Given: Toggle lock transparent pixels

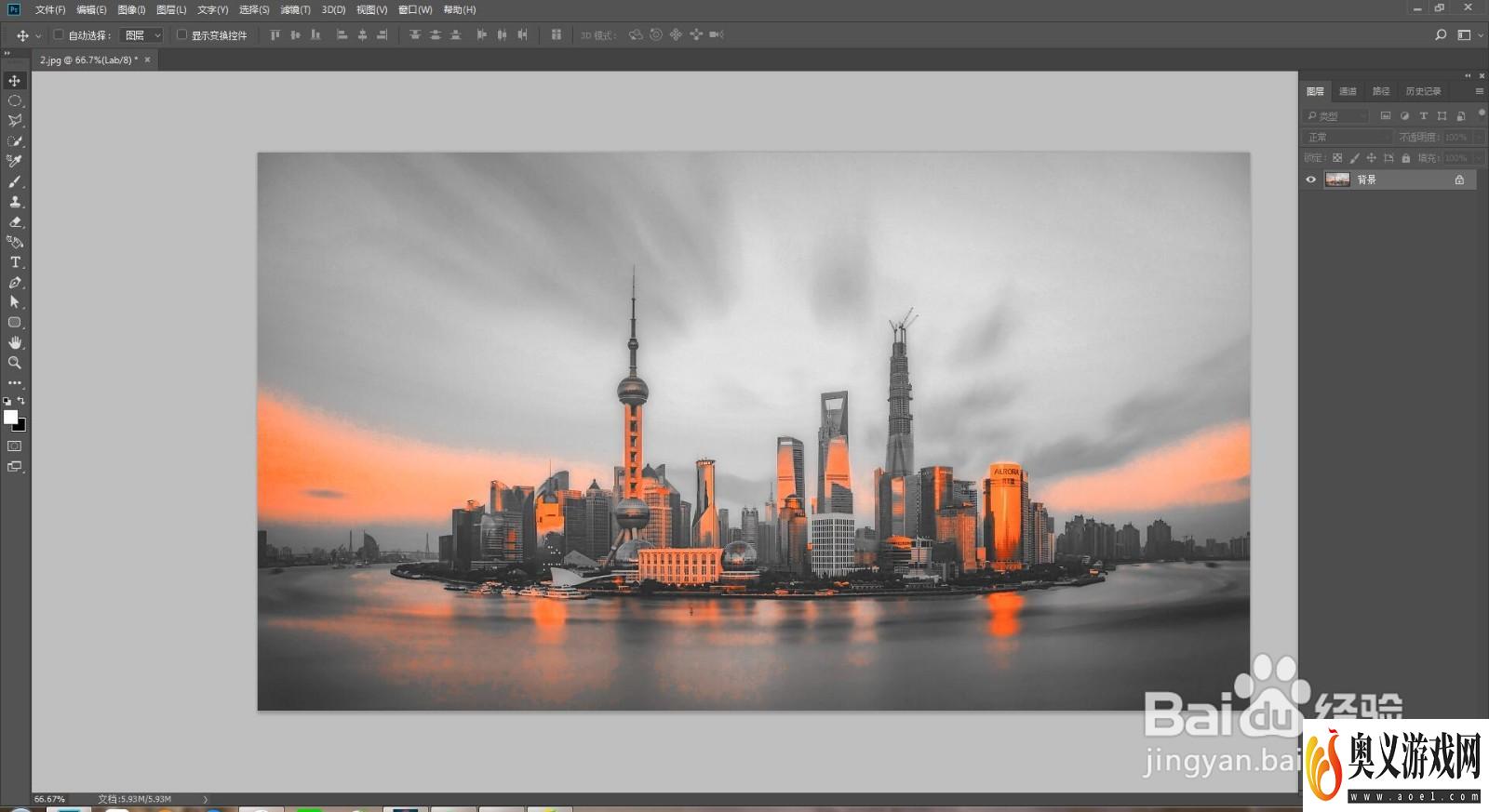Looking at the screenshot, I should [1337, 158].
